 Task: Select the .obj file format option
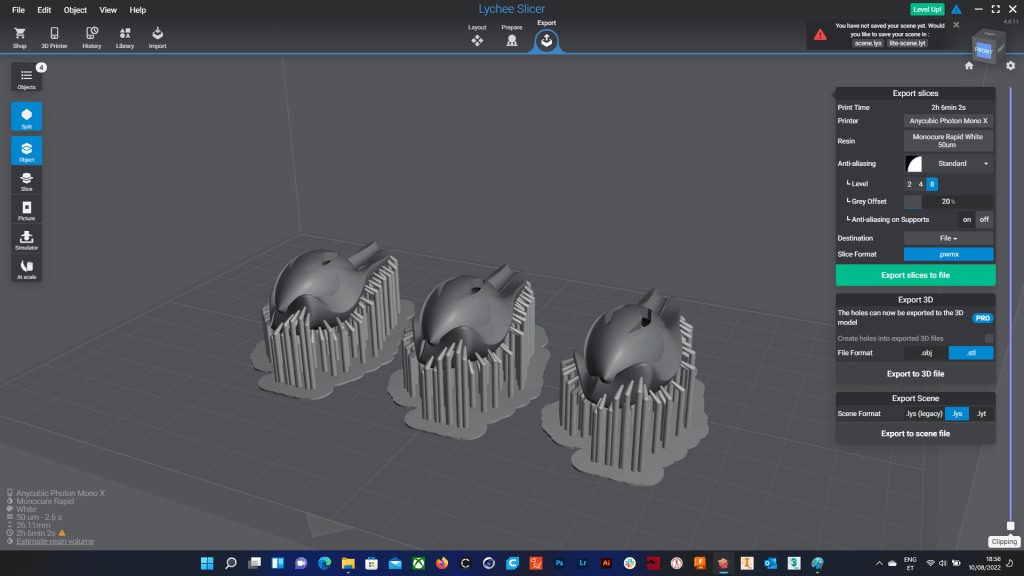click(925, 352)
